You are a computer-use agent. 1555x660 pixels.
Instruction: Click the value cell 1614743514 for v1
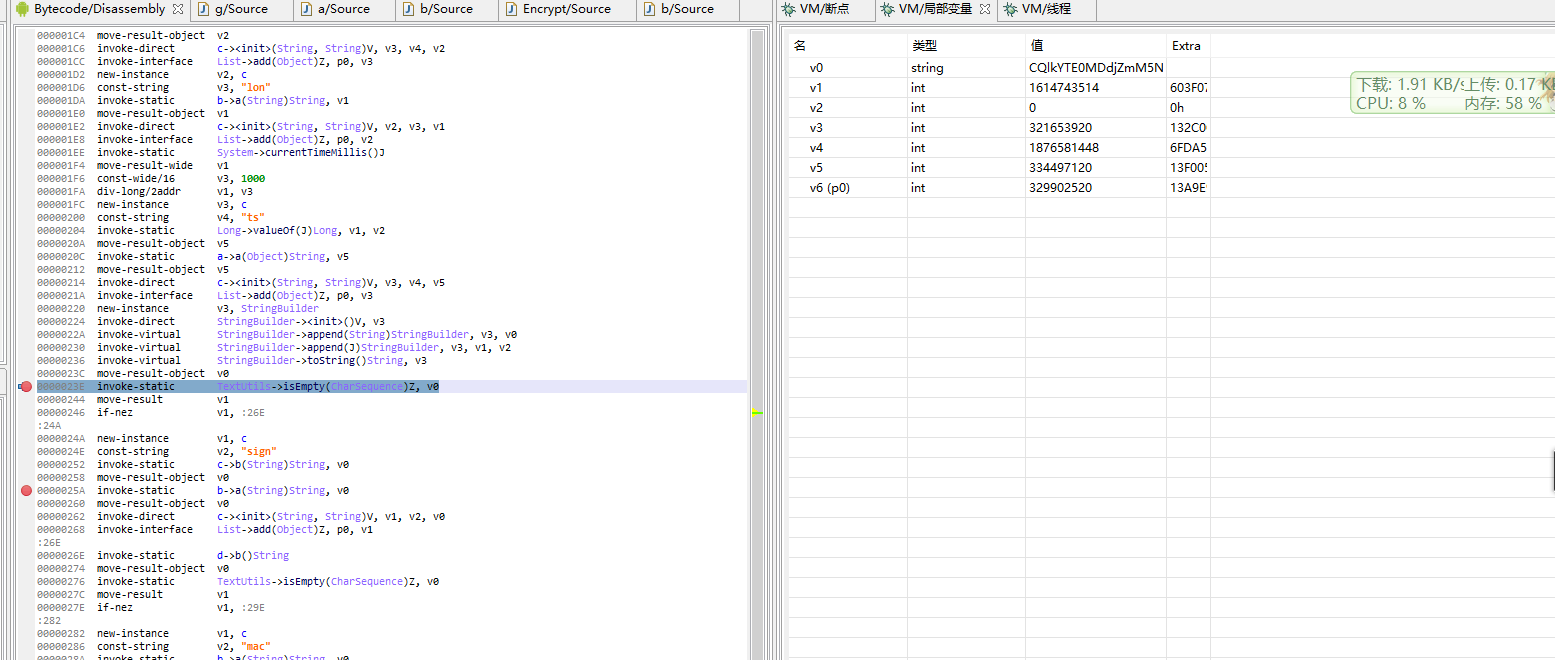point(1064,88)
